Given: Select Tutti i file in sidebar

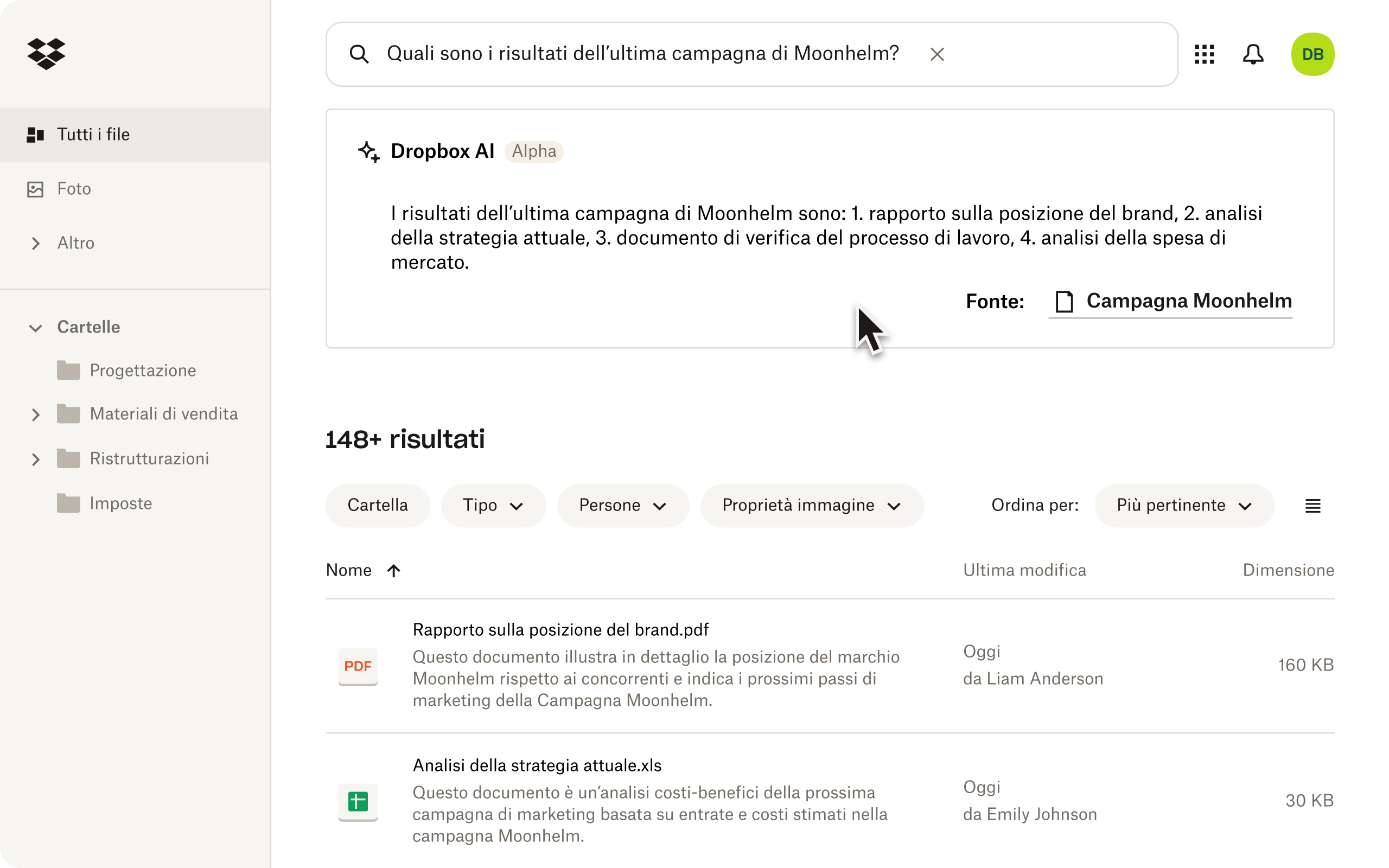Looking at the screenshot, I should coord(136,135).
